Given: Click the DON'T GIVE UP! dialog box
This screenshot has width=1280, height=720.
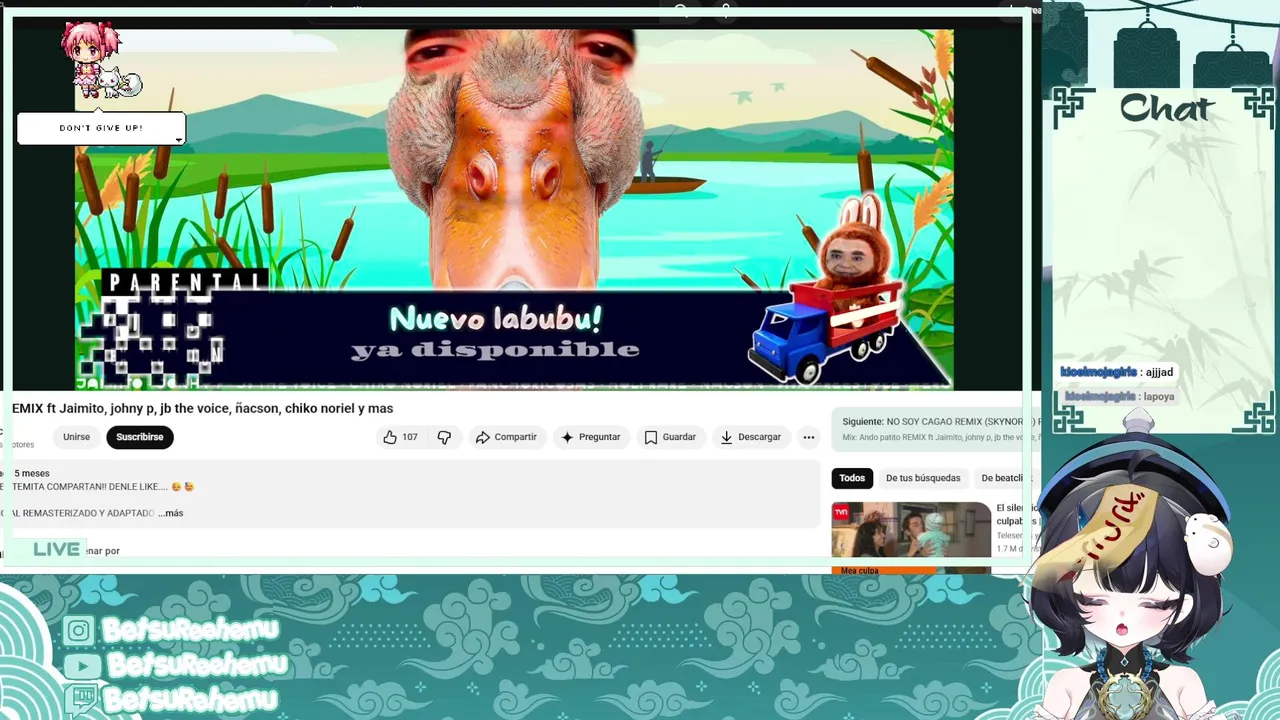Looking at the screenshot, I should click(101, 128).
